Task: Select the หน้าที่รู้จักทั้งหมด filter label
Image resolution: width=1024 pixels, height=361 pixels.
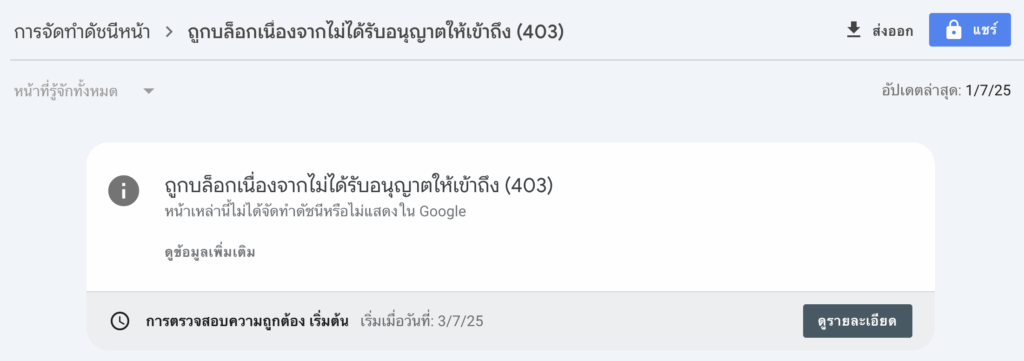Action: [x=65, y=91]
